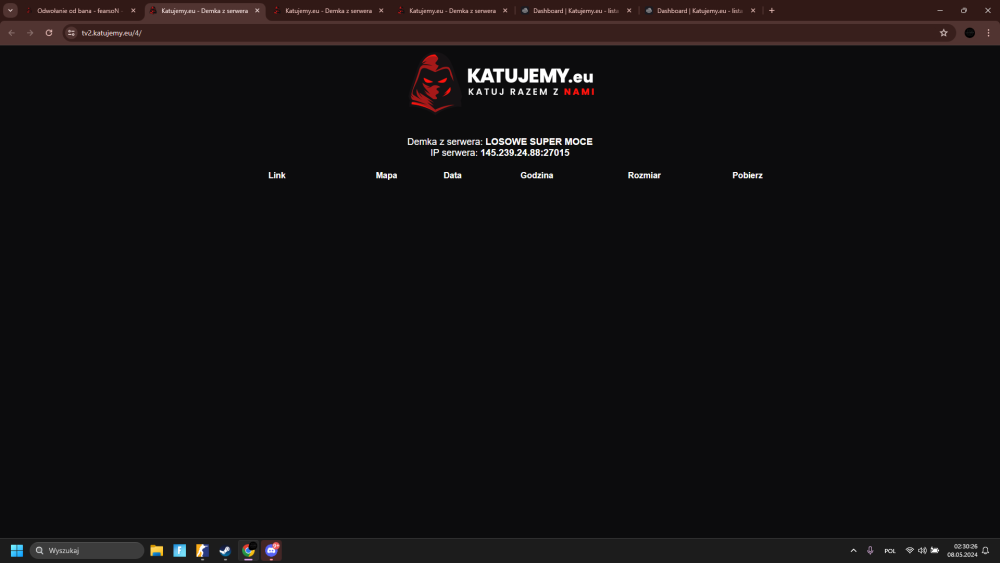This screenshot has width=1000, height=563.
Task: Close the active Katujemy.eu tab
Action: click(x=257, y=11)
